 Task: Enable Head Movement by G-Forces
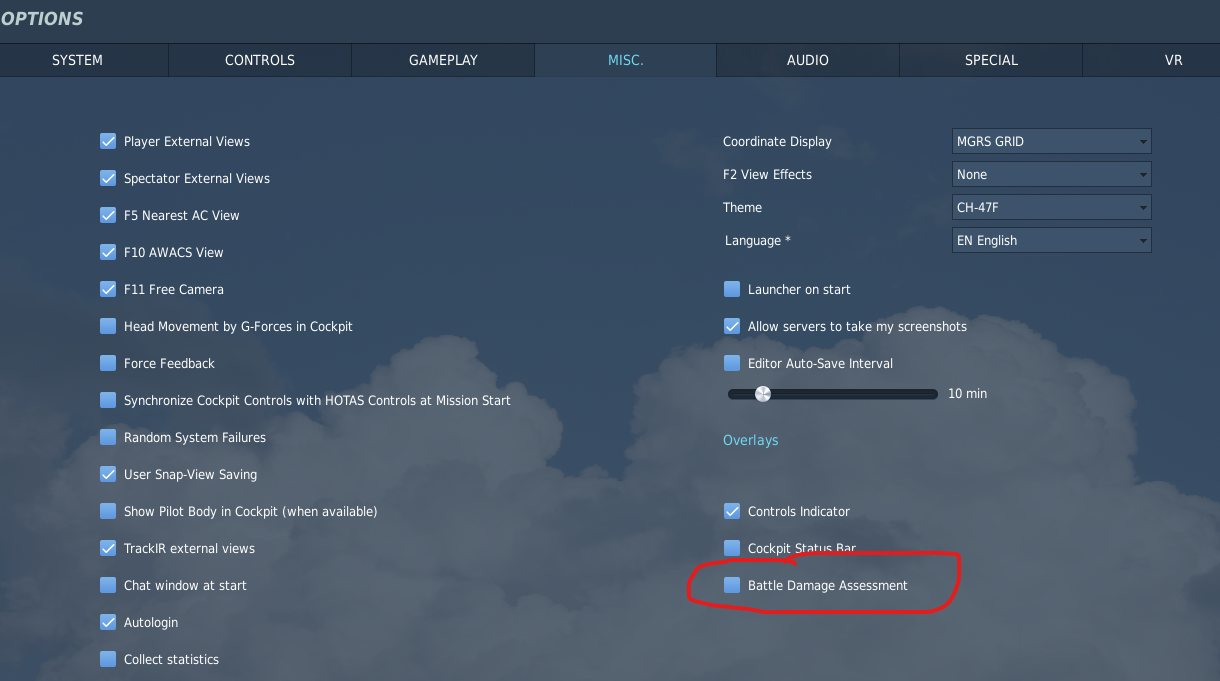coord(108,326)
